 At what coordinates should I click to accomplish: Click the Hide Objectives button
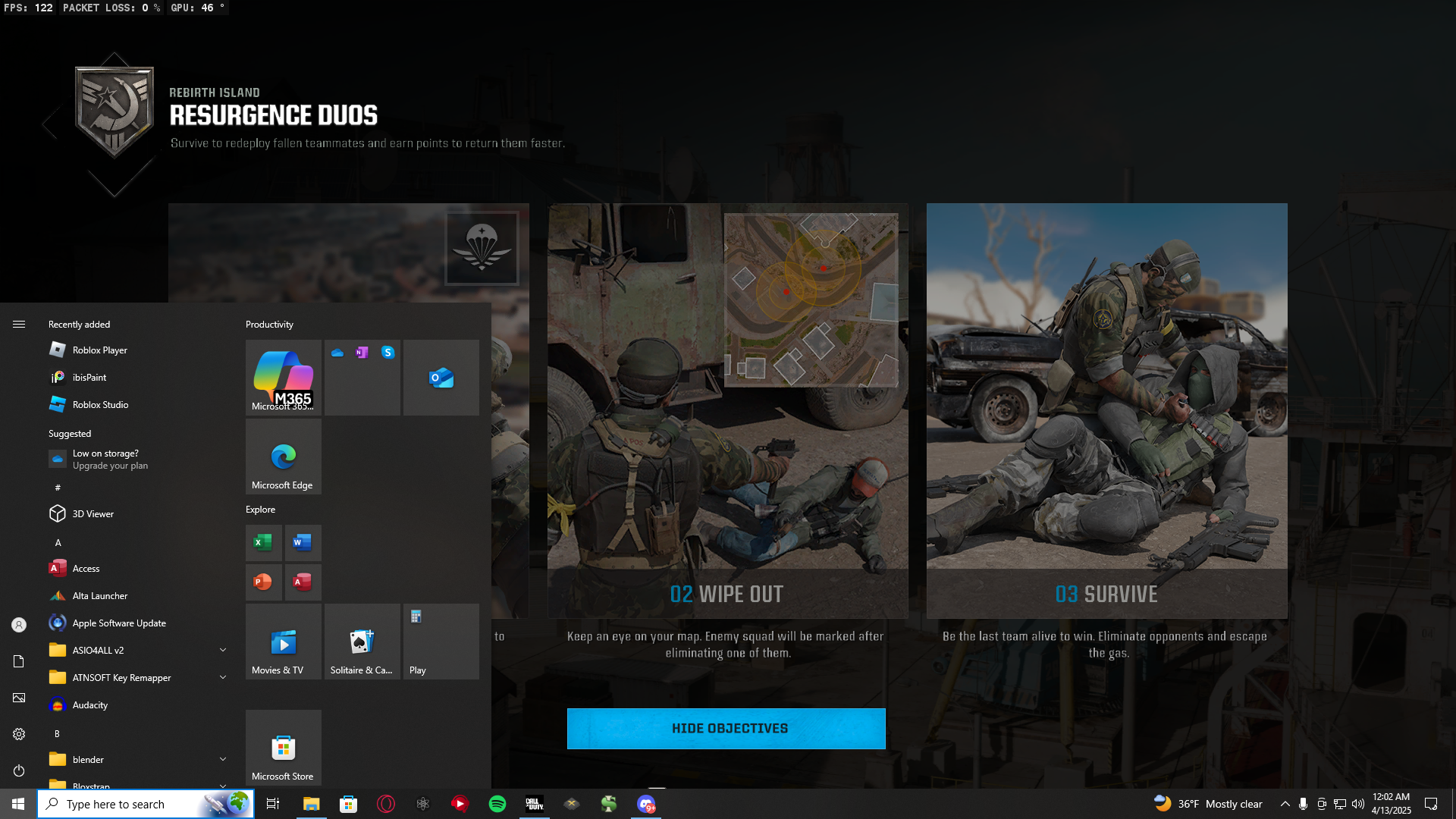pyautogui.click(x=726, y=729)
